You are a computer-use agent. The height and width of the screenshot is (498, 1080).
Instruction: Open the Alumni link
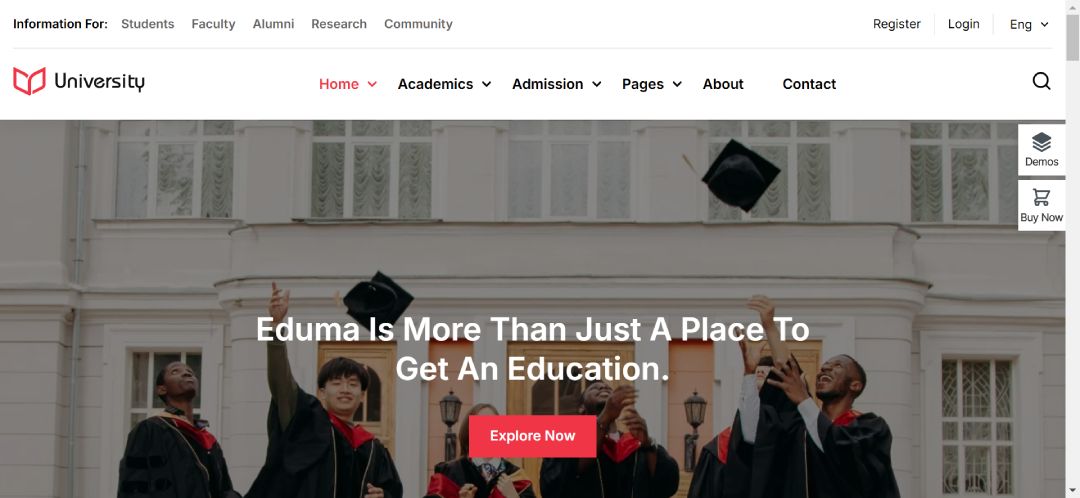click(273, 24)
